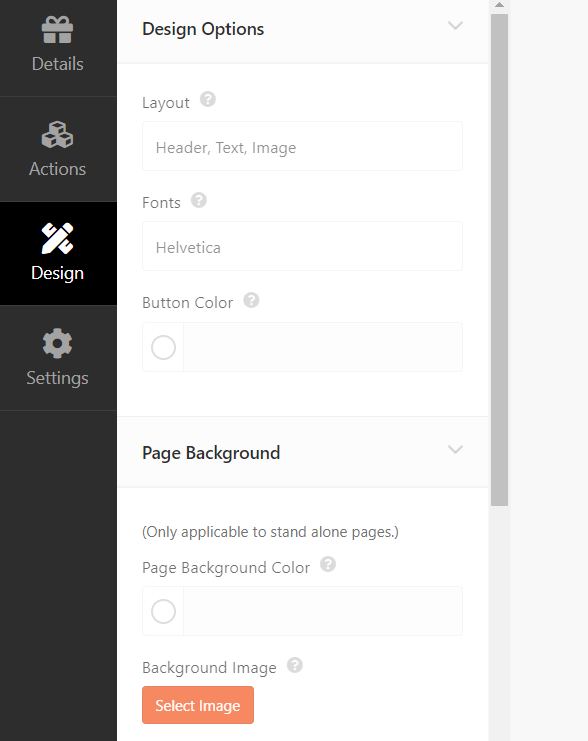The height and width of the screenshot is (741, 588).
Task: Click the pencil-and-ruler Design icon
Action: [x=57, y=238]
